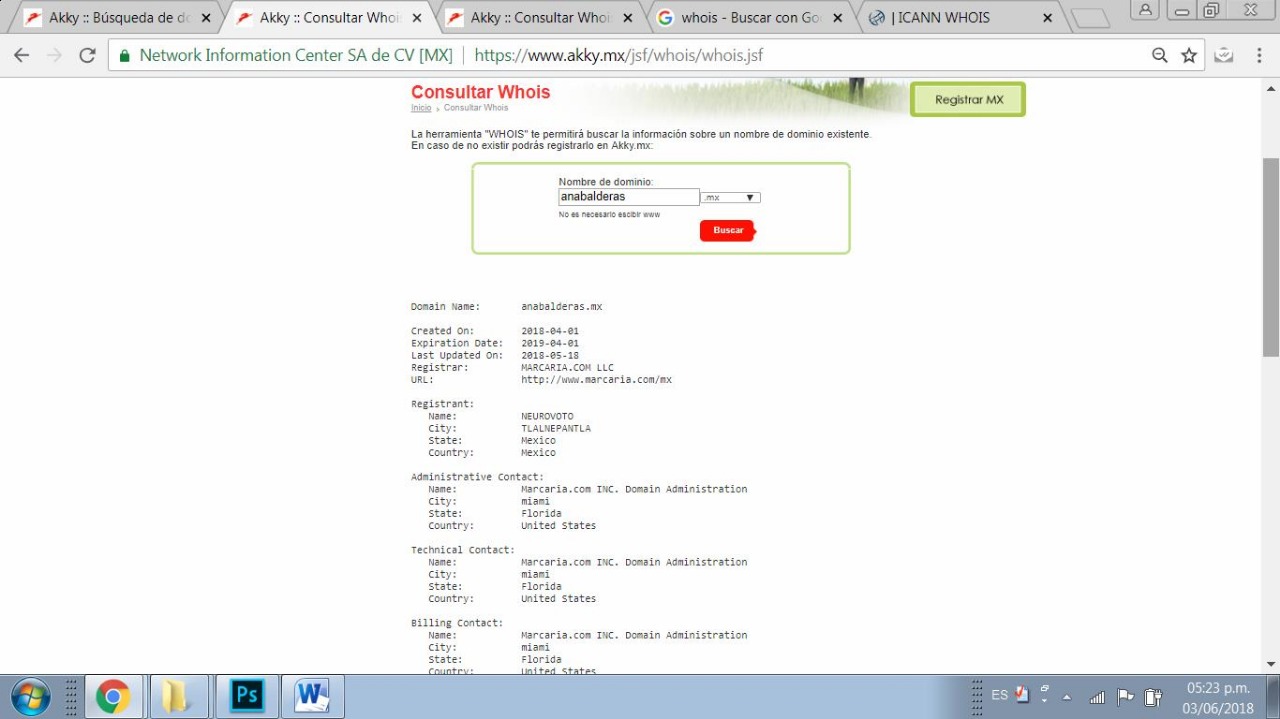
Task: Open Word from the taskbar
Action: (x=312, y=696)
